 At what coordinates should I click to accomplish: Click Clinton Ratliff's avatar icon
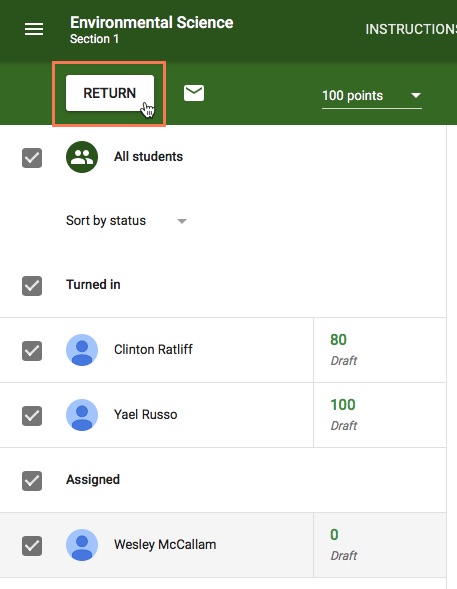[82, 350]
